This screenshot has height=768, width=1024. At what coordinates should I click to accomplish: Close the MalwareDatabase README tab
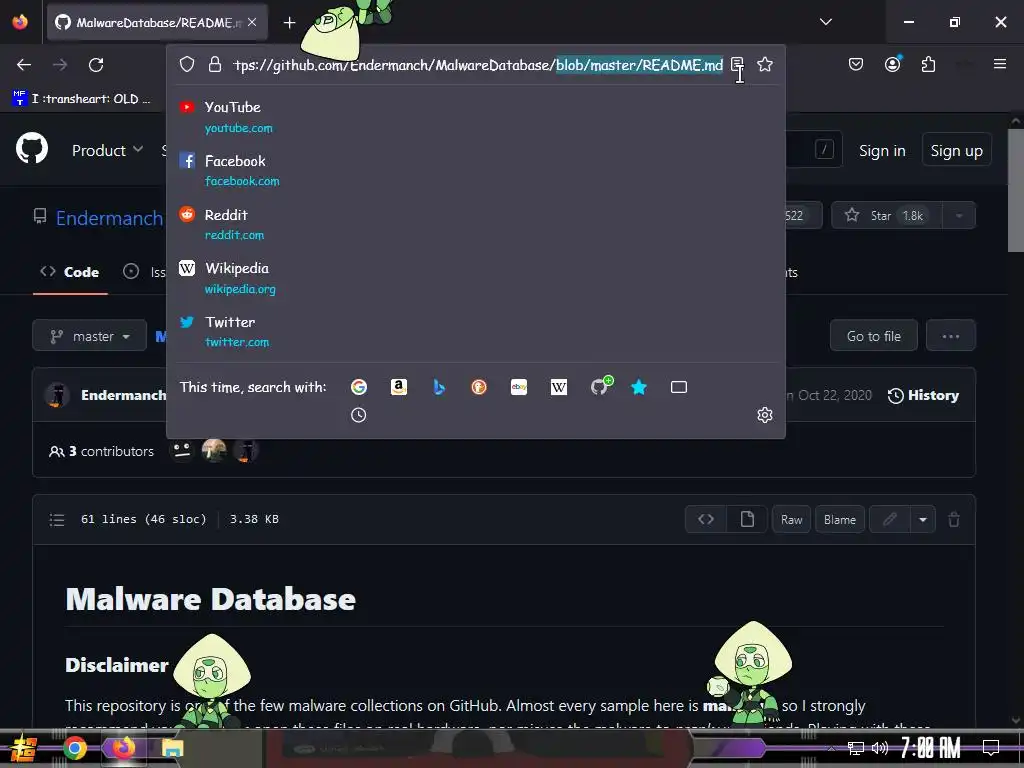(252, 22)
